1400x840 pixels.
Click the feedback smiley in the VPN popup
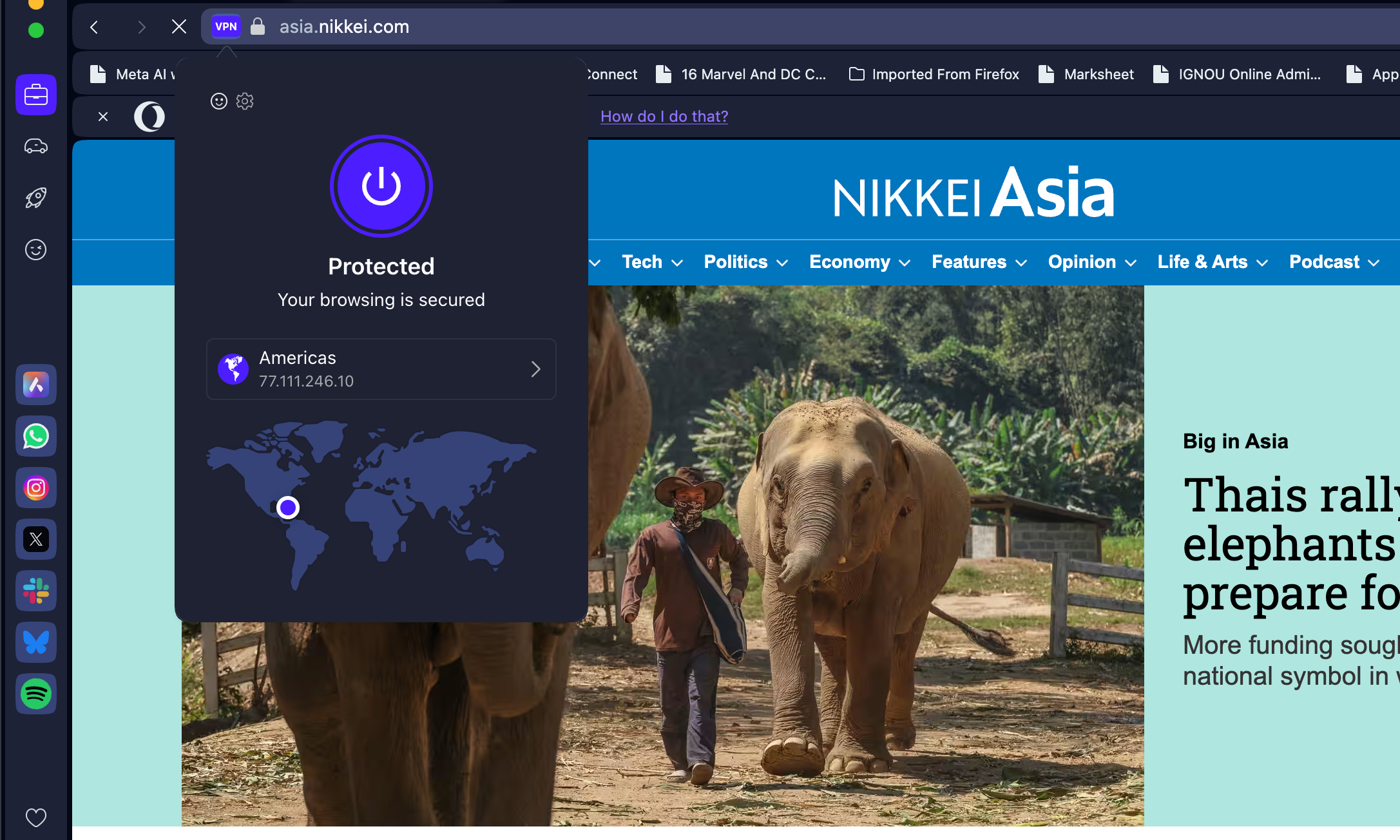tap(218, 101)
